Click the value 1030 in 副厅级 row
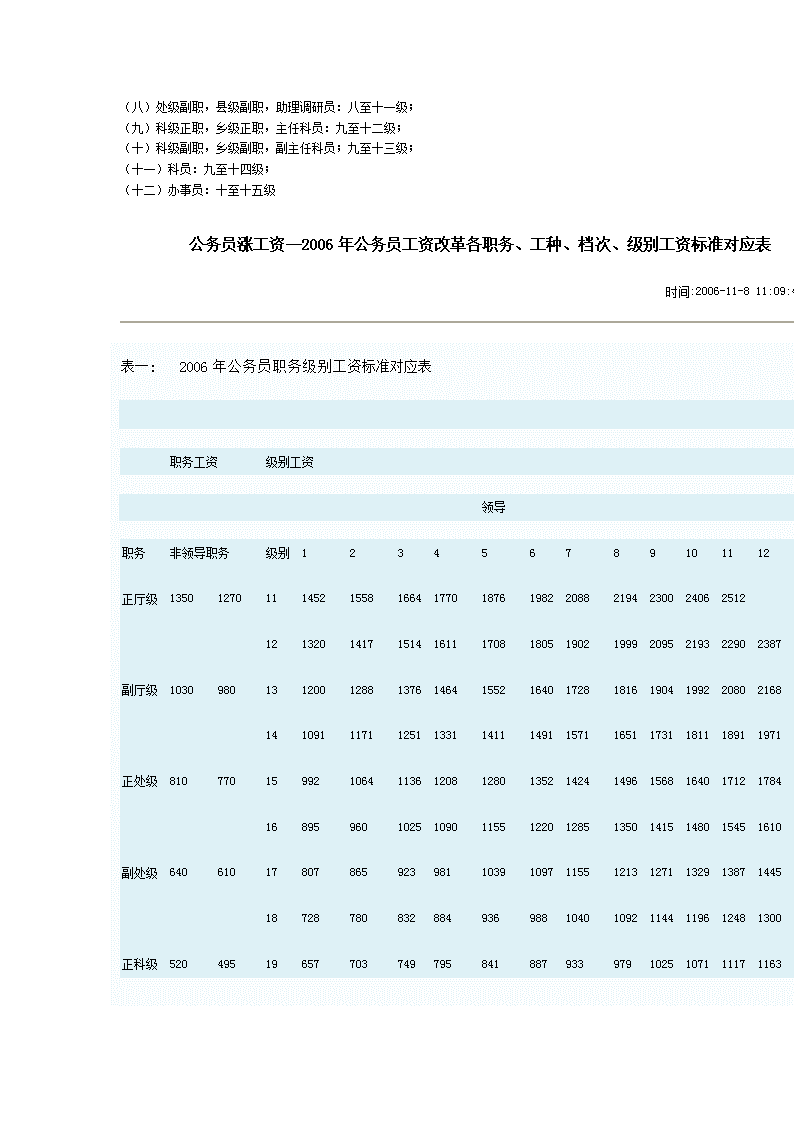The width and height of the screenshot is (794, 1123). point(181,690)
